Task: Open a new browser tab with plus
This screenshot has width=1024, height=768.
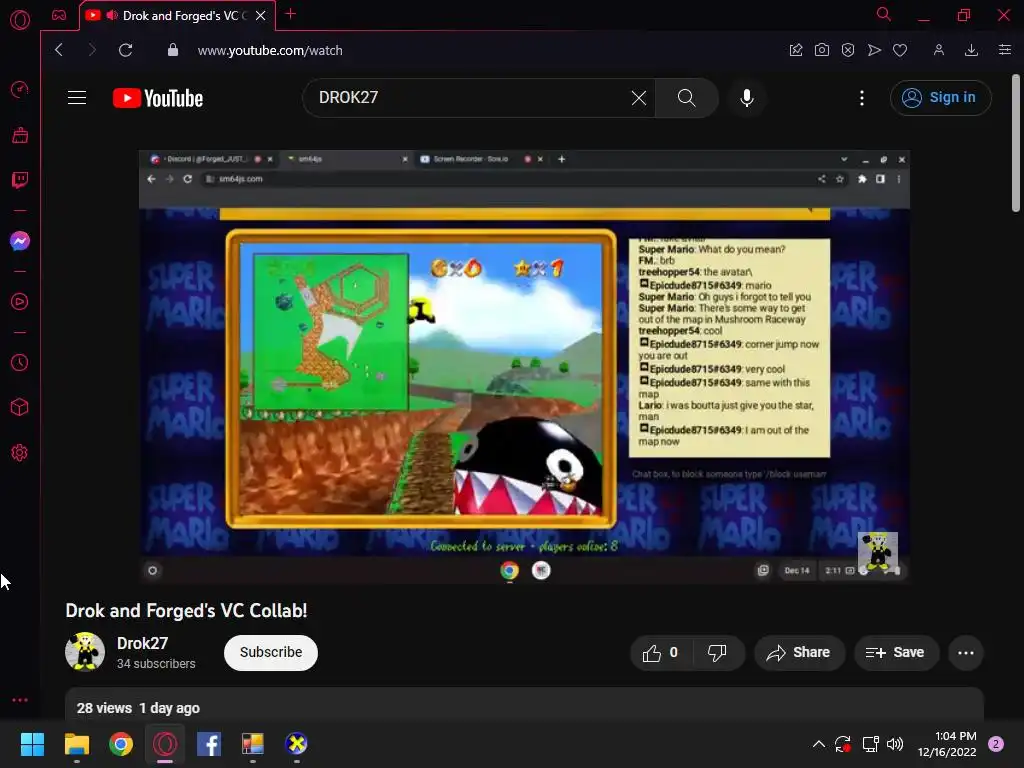Action: tap(291, 14)
